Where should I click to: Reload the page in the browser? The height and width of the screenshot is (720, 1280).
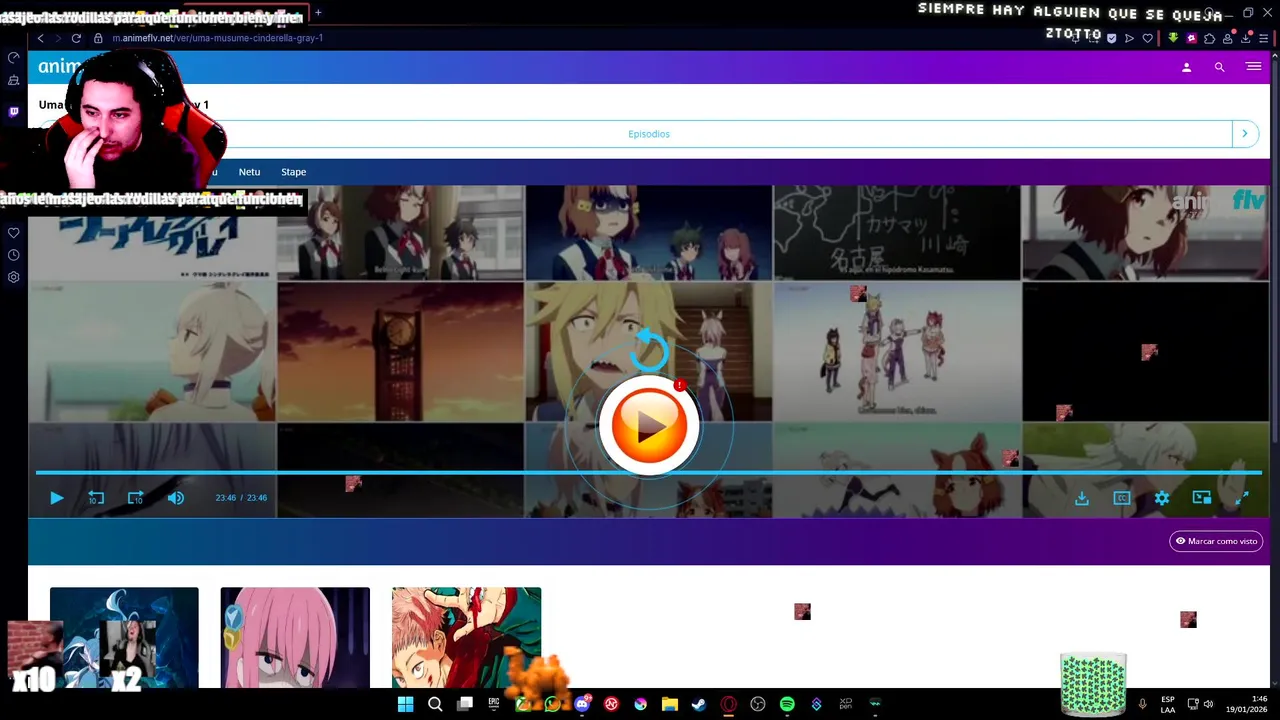(76, 38)
